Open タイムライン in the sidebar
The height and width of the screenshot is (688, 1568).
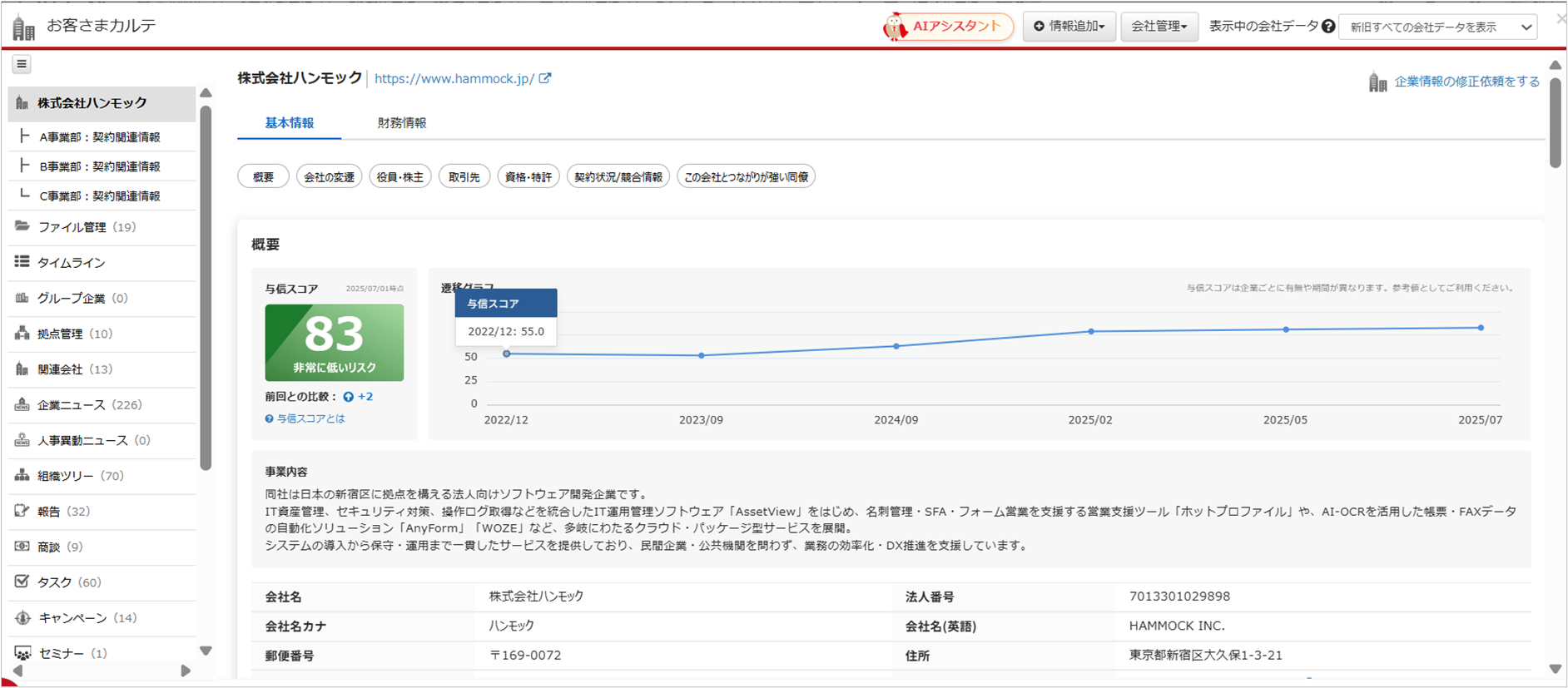(72, 263)
